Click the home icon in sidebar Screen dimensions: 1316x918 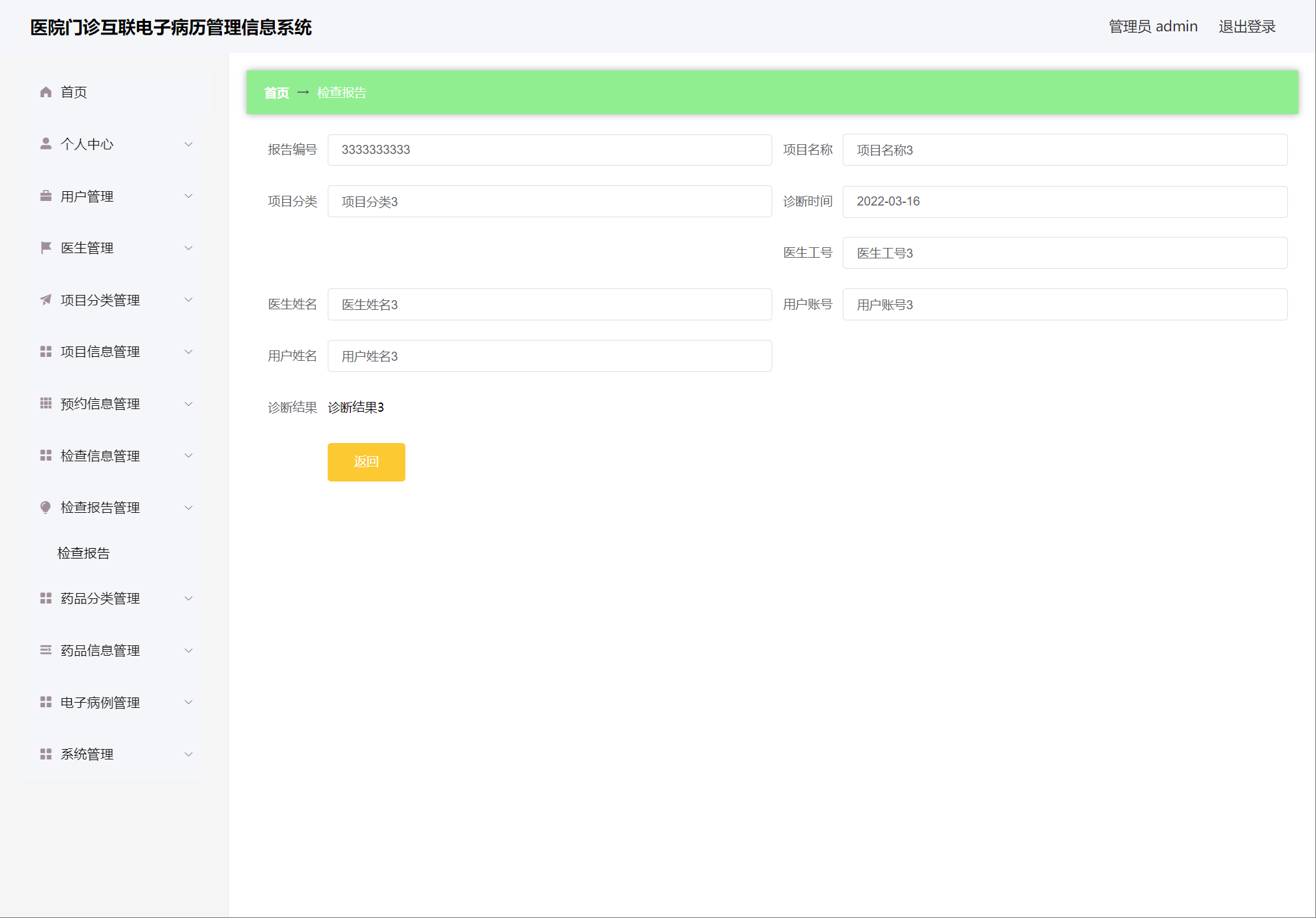pos(46,92)
